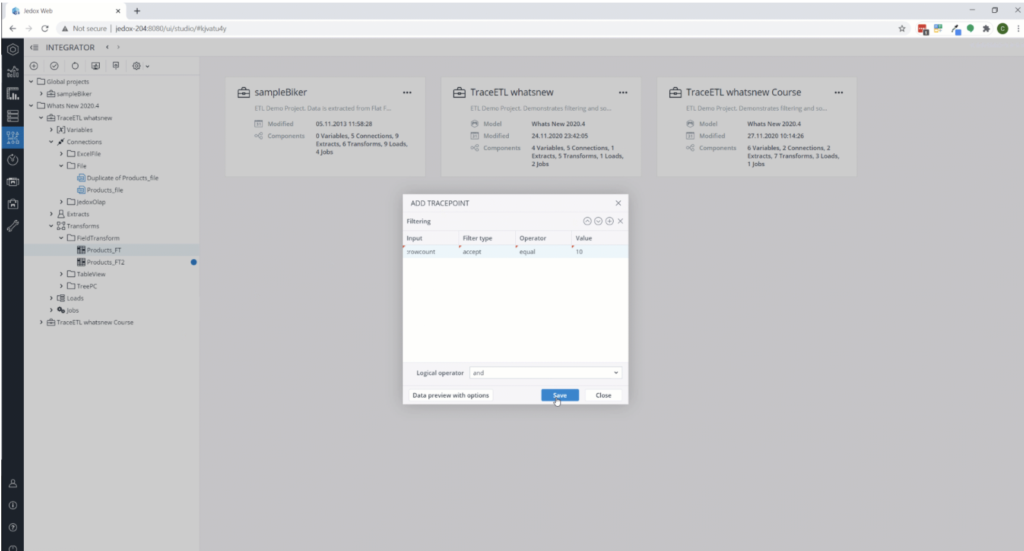
Task: Open a new browser tab
Action: pyautogui.click(x=137, y=11)
